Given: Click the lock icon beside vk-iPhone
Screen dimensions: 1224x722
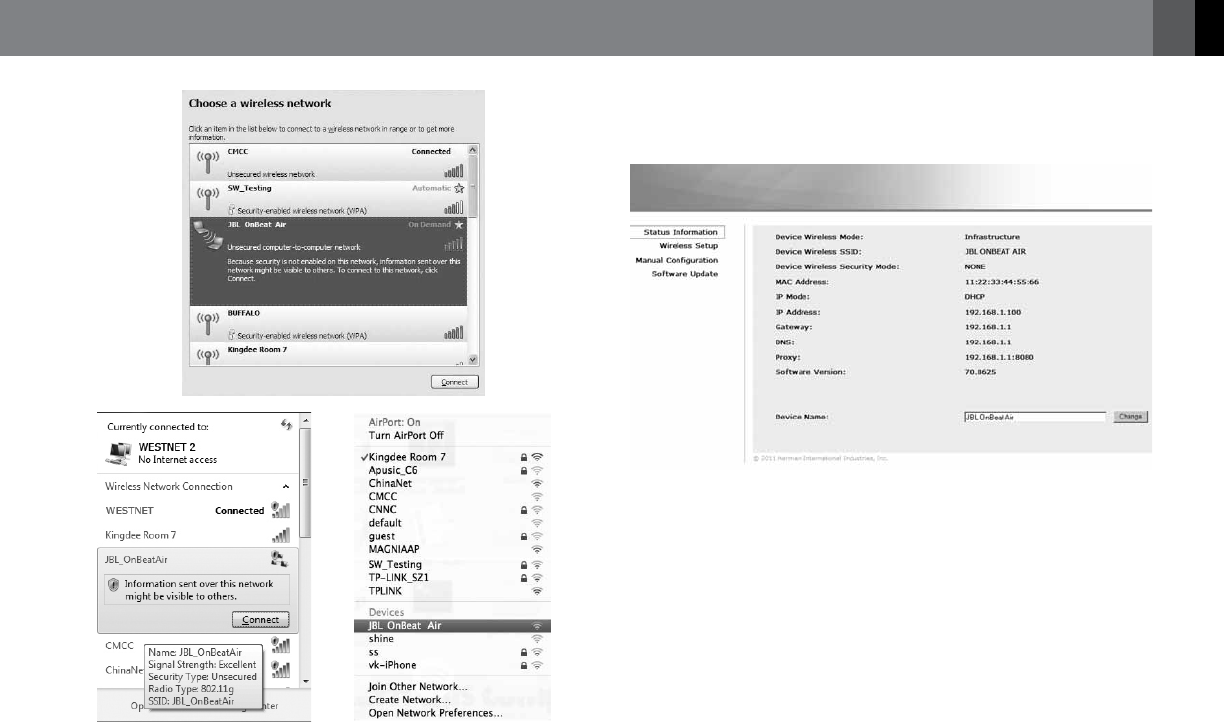Looking at the screenshot, I should 523,665.
